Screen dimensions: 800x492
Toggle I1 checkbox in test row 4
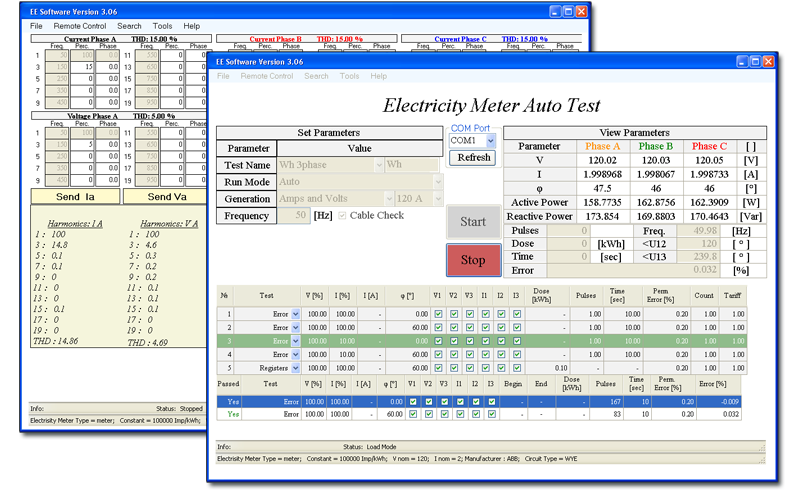(x=485, y=354)
